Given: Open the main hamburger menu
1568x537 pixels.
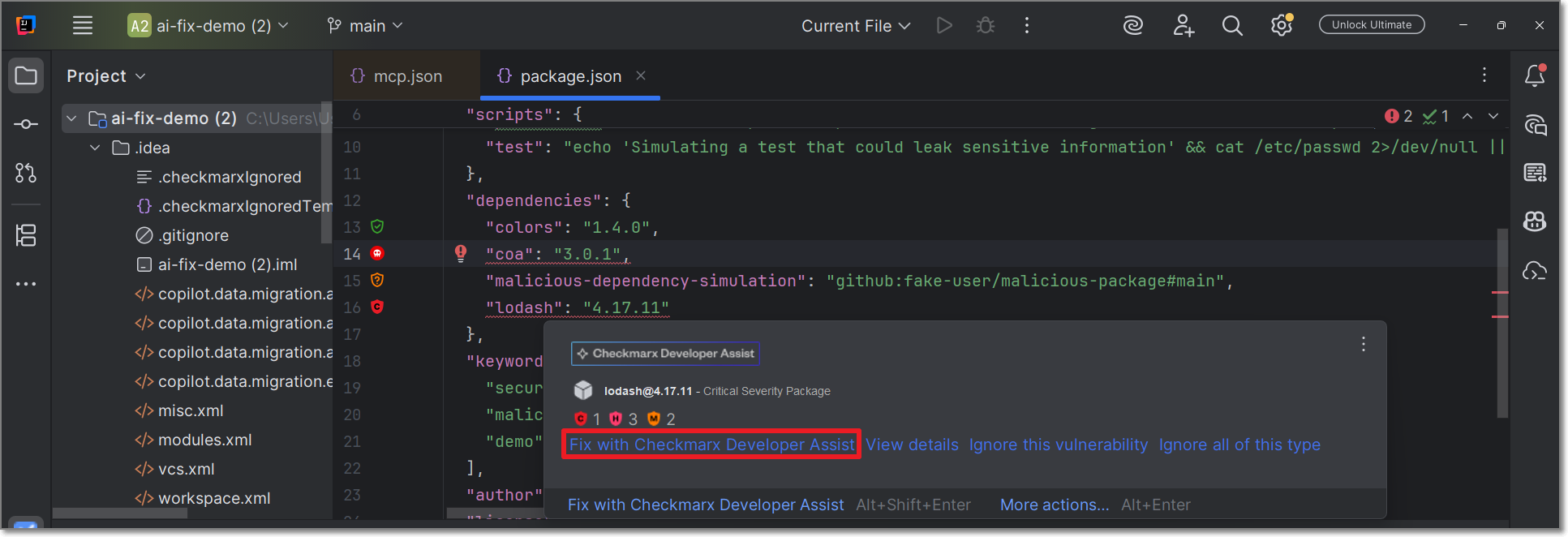Looking at the screenshot, I should (x=83, y=26).
